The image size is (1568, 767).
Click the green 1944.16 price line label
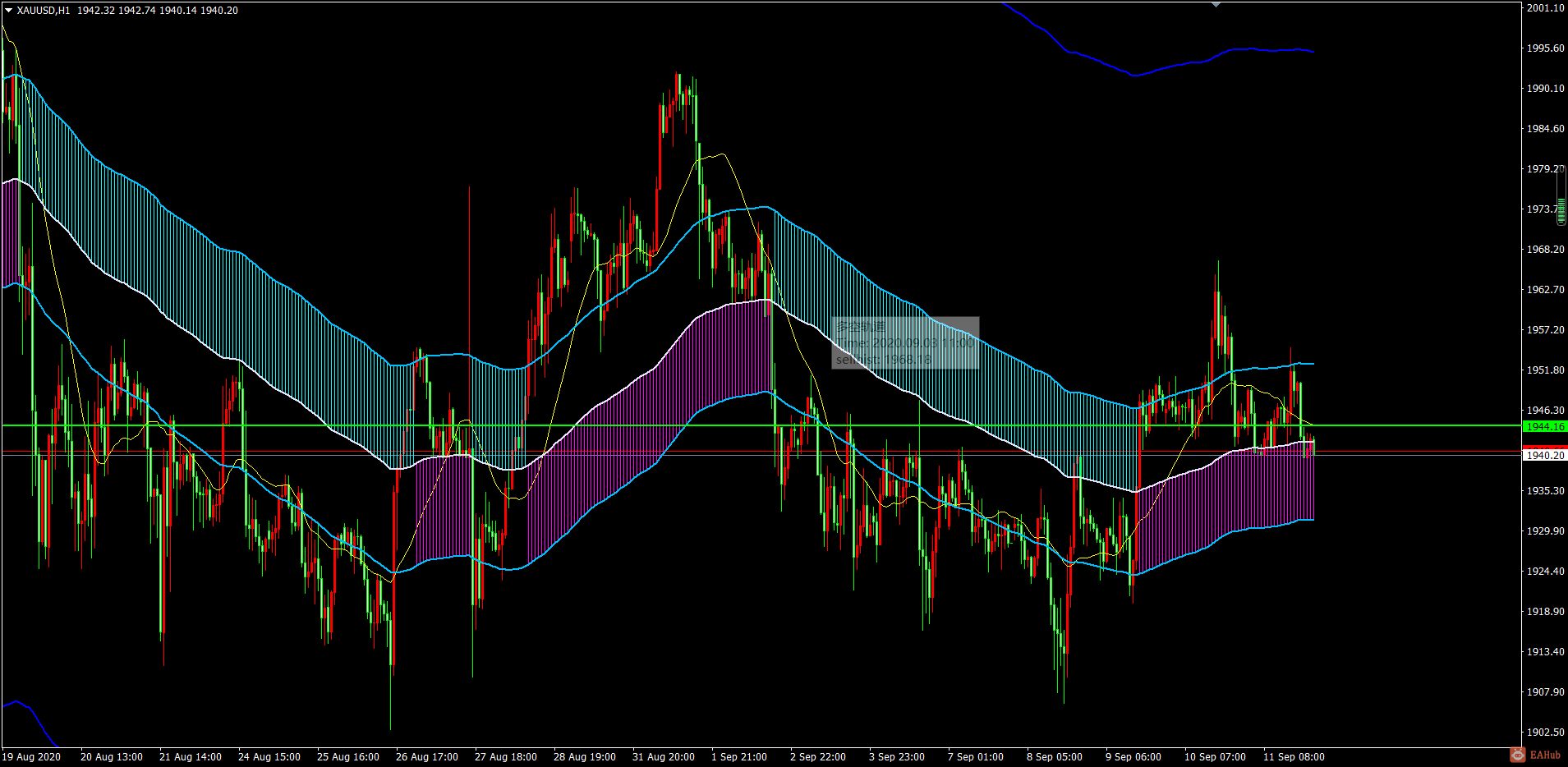1545,426
